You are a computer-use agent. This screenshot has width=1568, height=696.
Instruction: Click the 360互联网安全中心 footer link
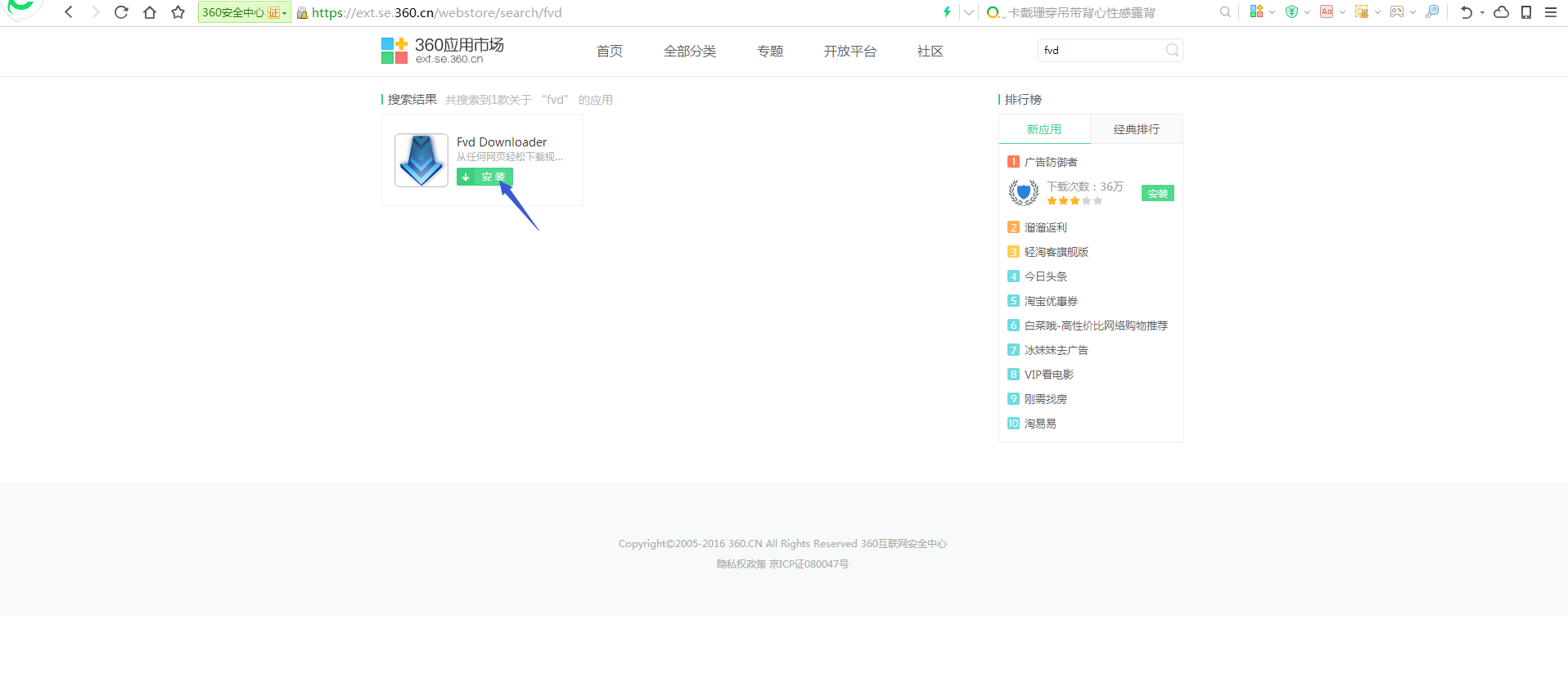[903, 543]
